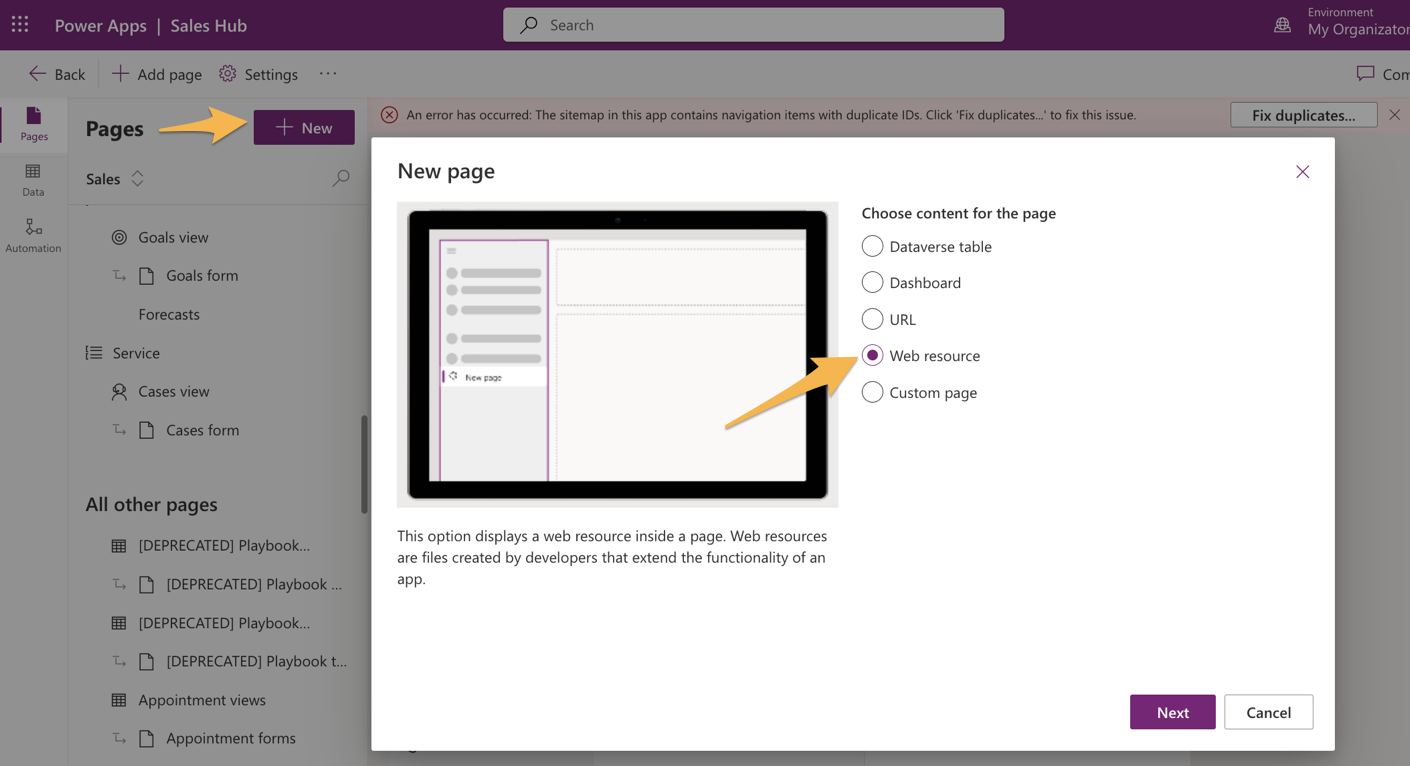Open the Comments speech bubble icon
1410x766 pixels.
(1365, 74)
